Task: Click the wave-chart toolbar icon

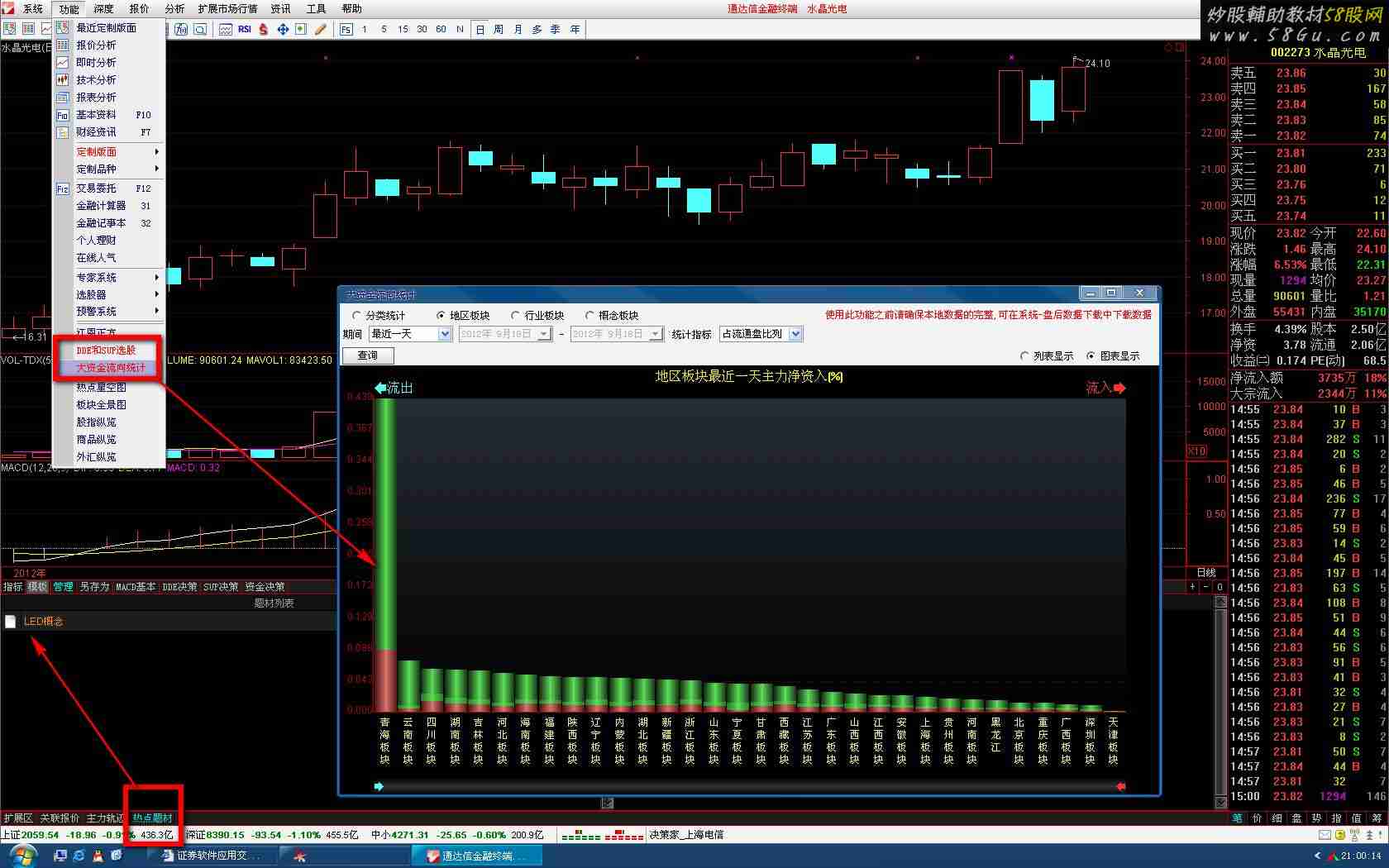Action: [225, 29]
